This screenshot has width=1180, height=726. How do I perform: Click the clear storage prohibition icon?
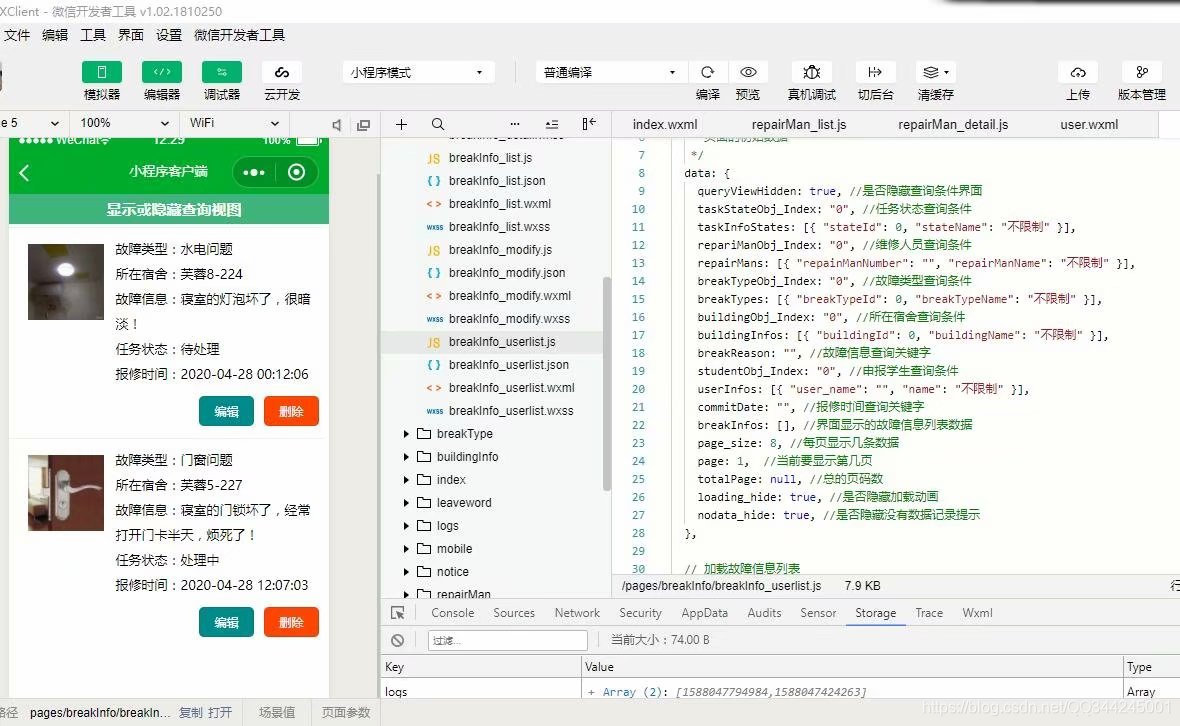[x=397, y=640]
